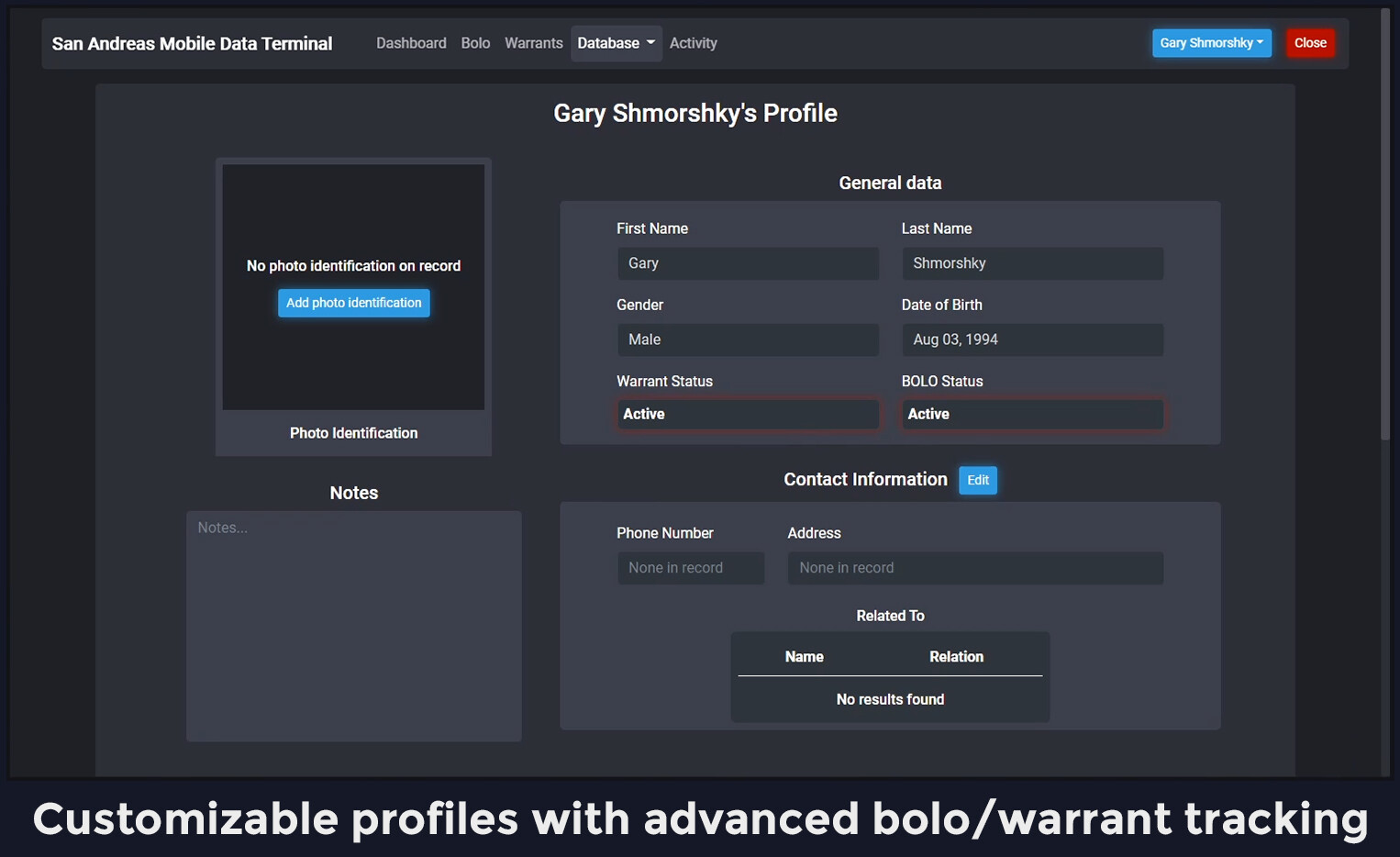Image resolution: width=1400 pixels, height=857 pixels.
Task: Click the Relation column header
Action: pos(956,657)
